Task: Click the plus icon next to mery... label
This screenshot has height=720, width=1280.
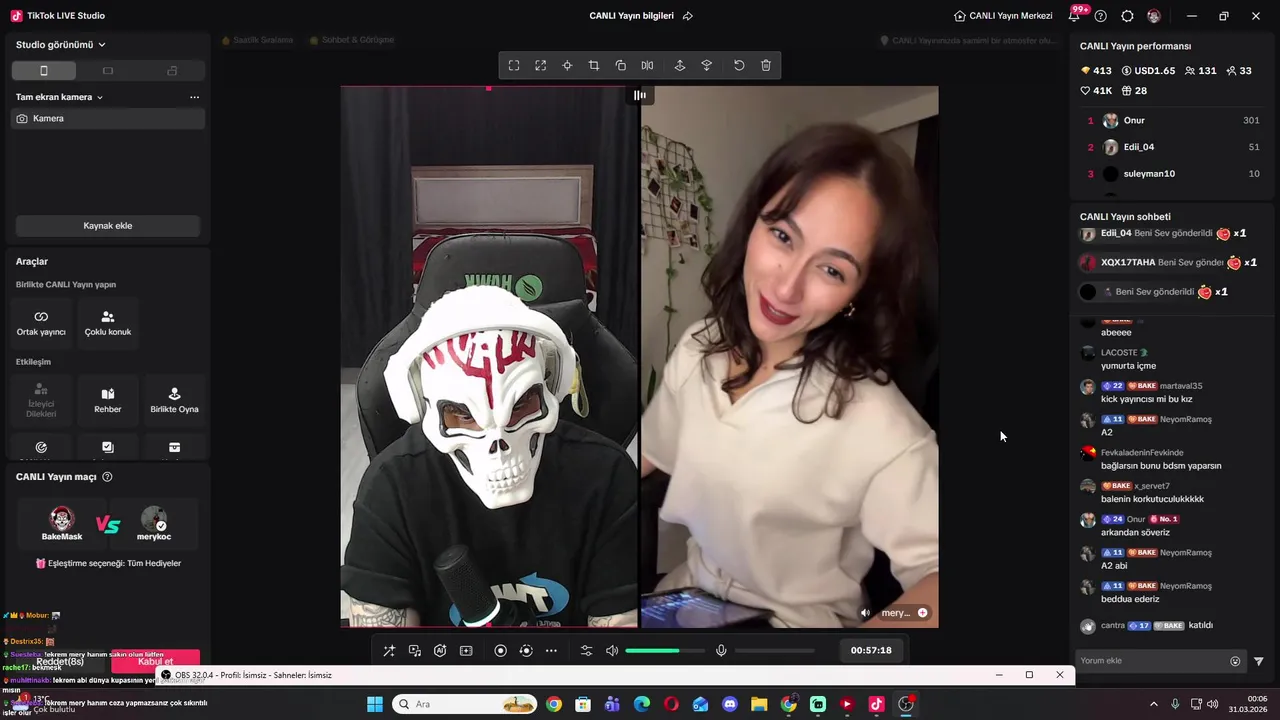Action: coord(922,613)
